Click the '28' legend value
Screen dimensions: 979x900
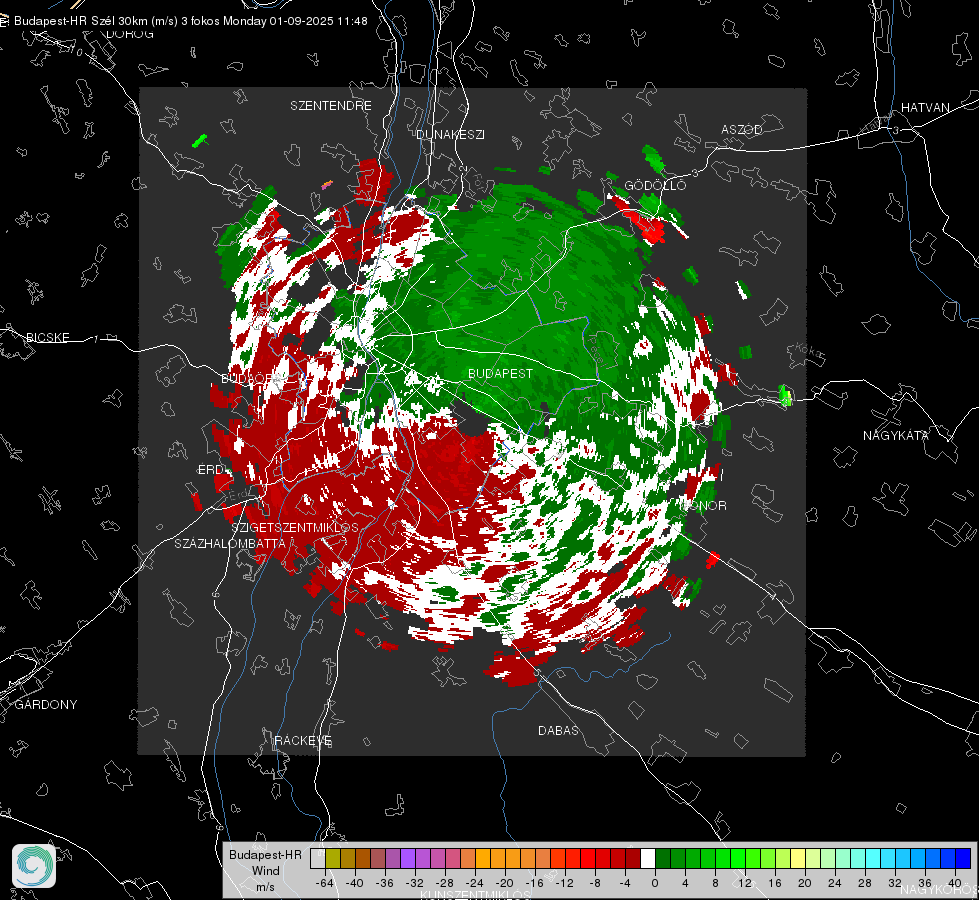point(865,883)
